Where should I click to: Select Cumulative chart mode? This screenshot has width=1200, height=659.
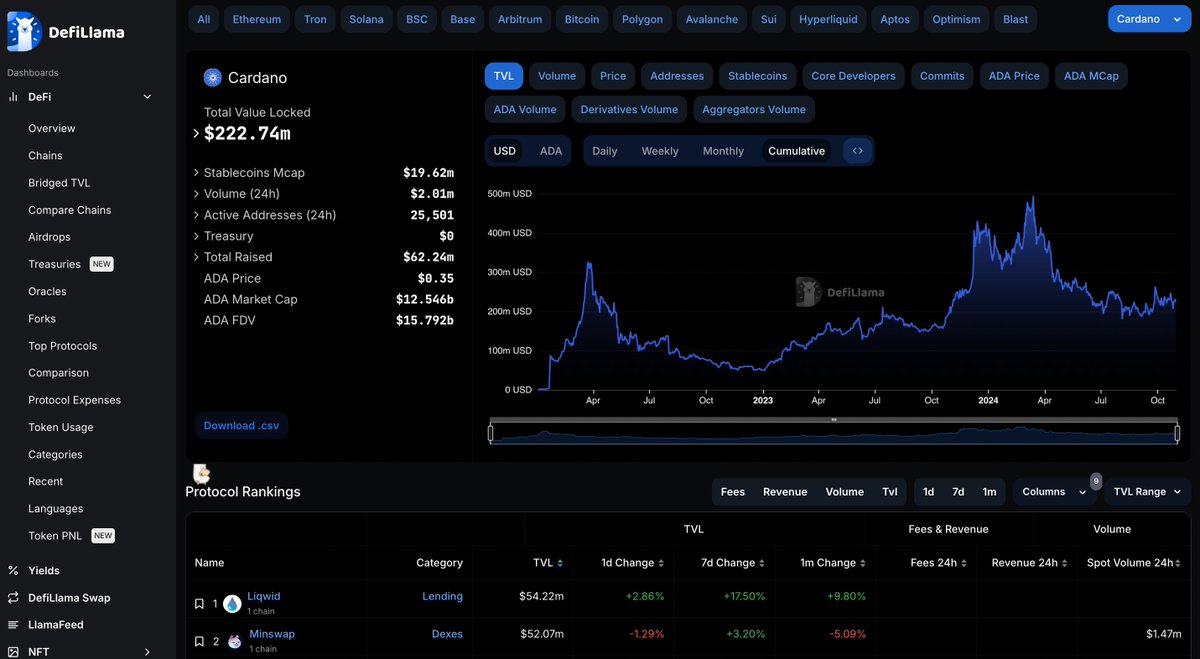tap(797, 151)
